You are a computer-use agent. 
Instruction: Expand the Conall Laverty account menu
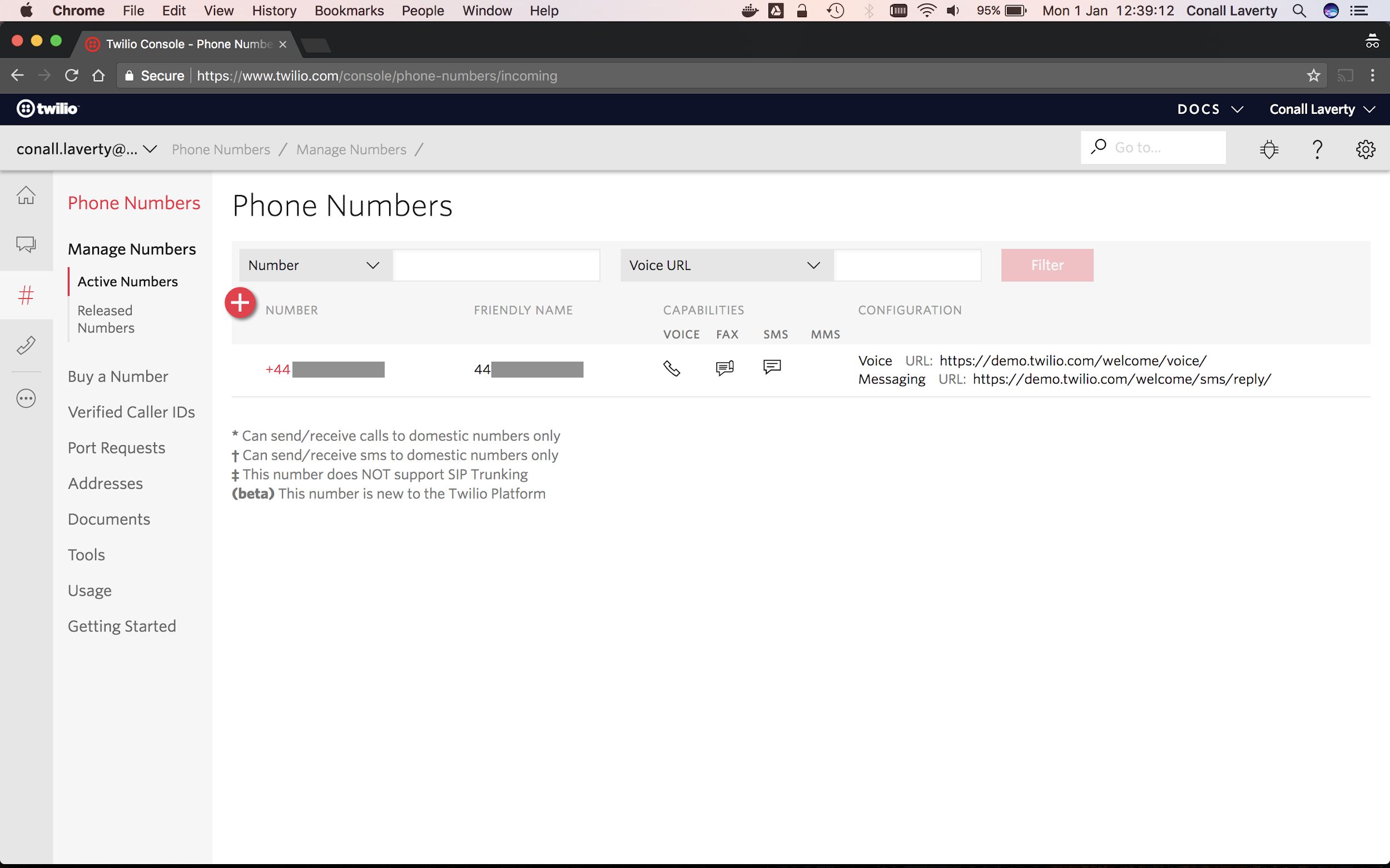[x=1322, y=109]
